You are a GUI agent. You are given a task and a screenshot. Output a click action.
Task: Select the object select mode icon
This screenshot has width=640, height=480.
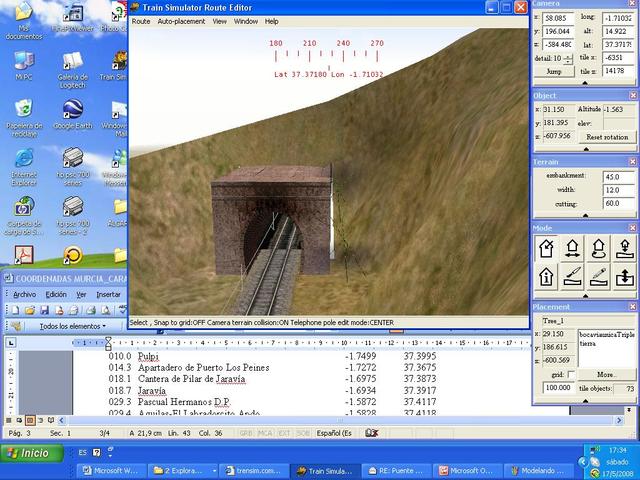coord(548,247)
